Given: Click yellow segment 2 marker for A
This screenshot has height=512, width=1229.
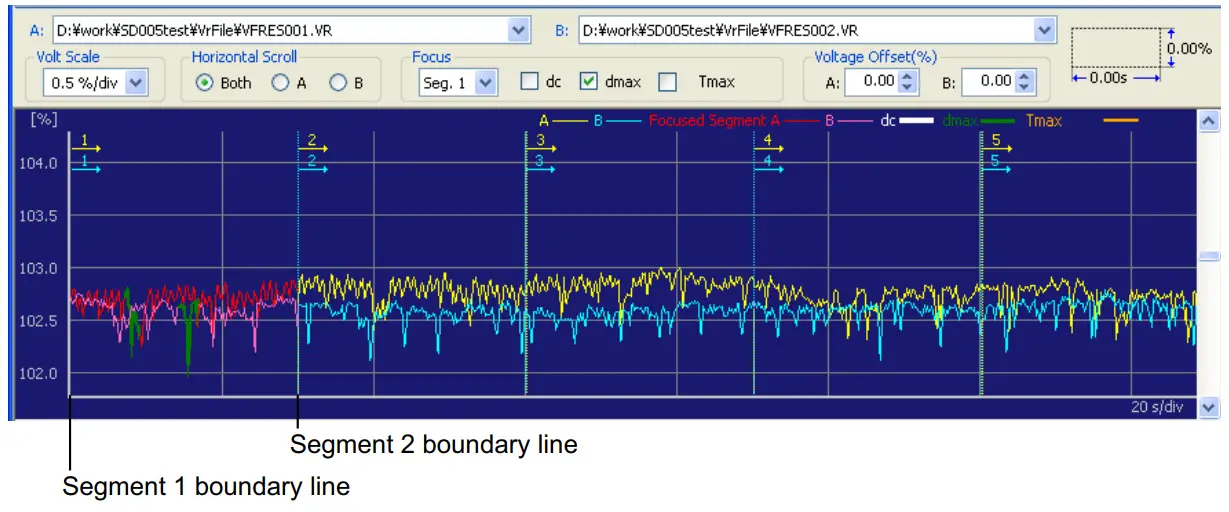Looking at the screenshot, I should click(314, 143).
